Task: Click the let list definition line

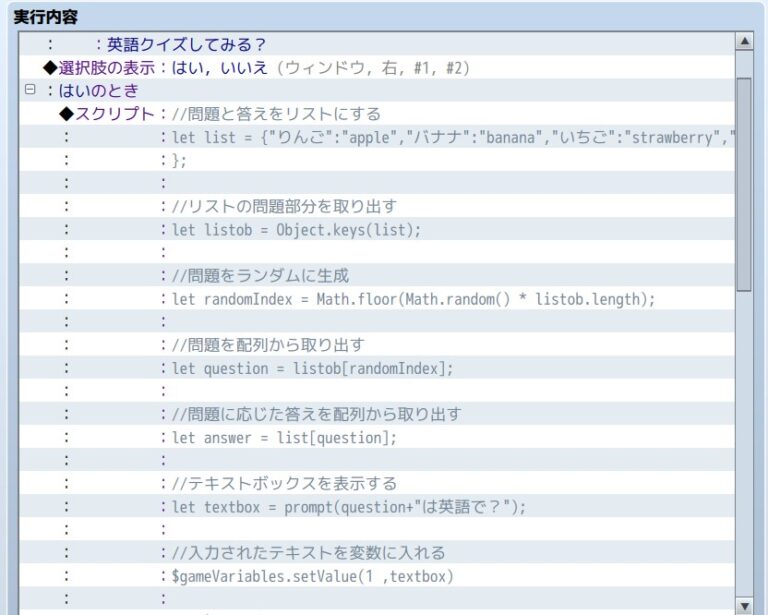Action: (x=452, y=137)
